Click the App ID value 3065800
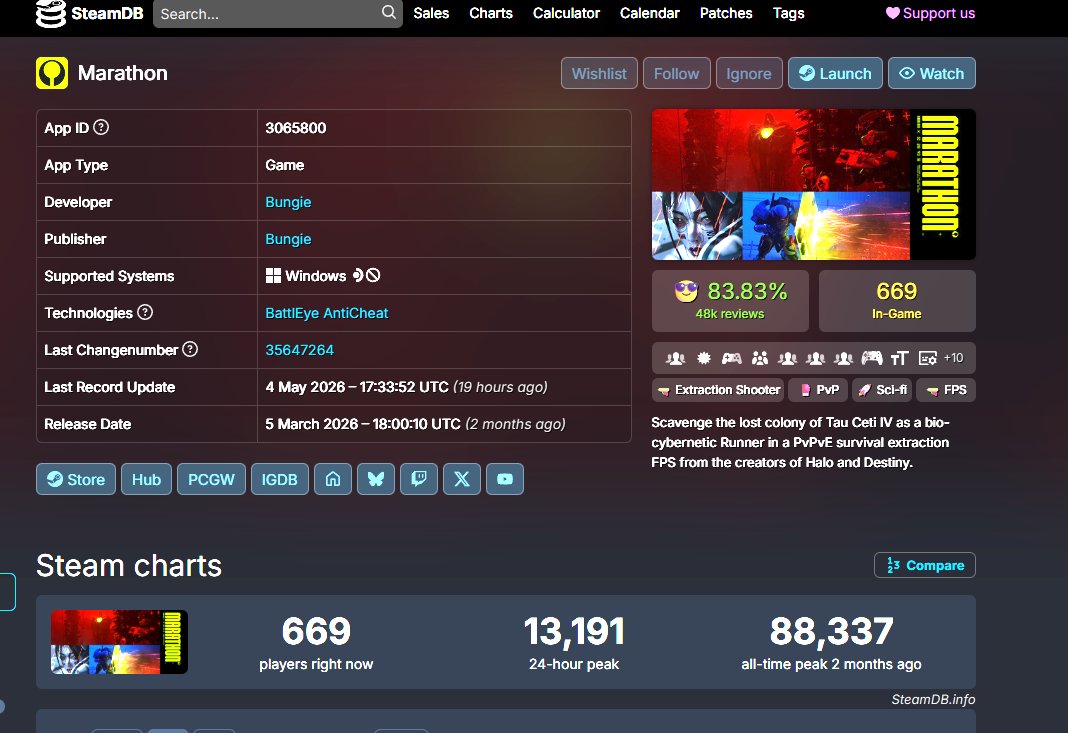 pos(296,128)
